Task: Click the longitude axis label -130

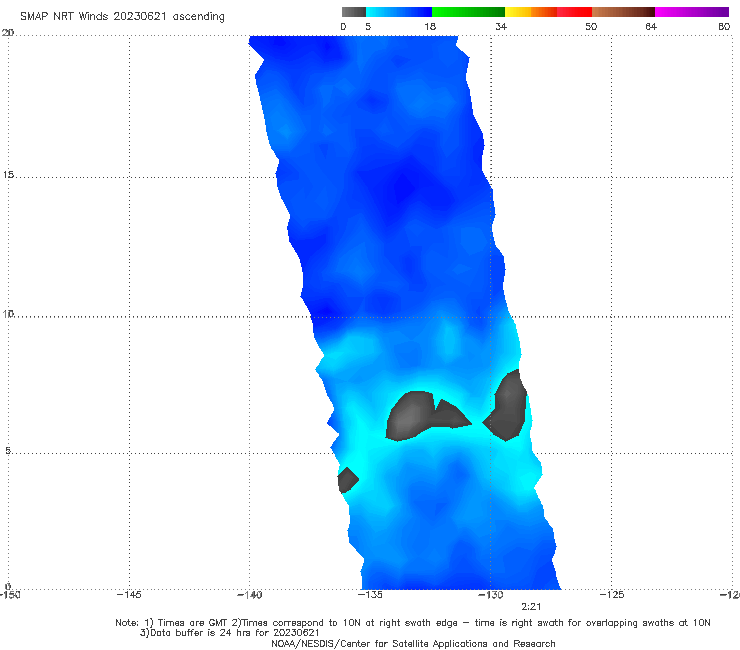Action: 491,595
